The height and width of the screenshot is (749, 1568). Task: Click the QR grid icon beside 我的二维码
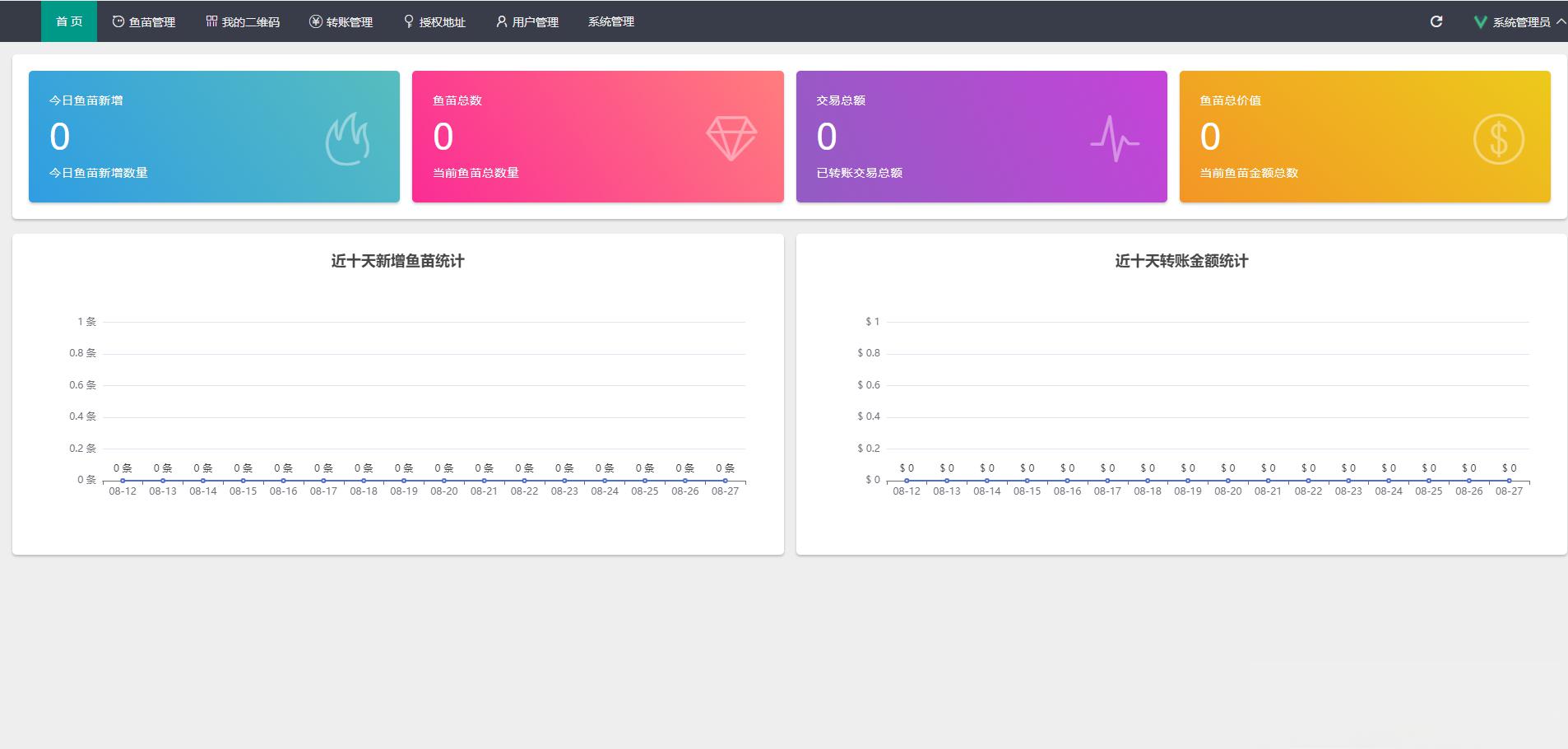(211, 21)
